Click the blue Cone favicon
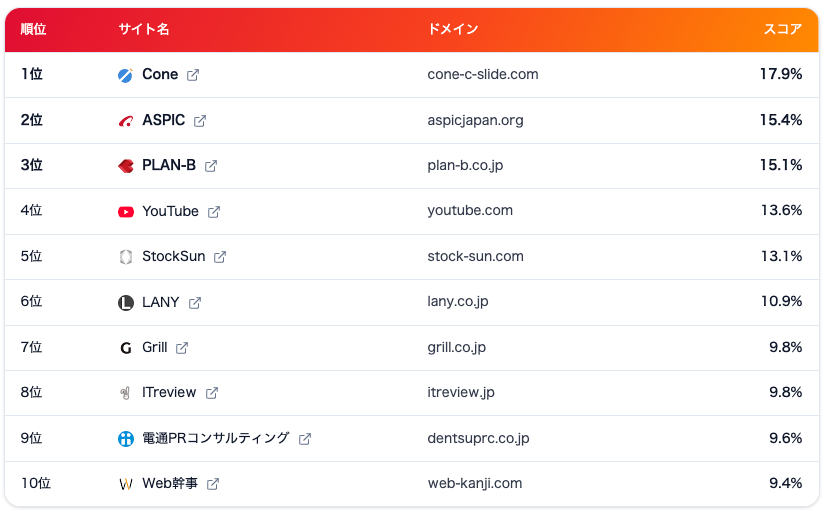Screen dimensions: 826x515 125,75
